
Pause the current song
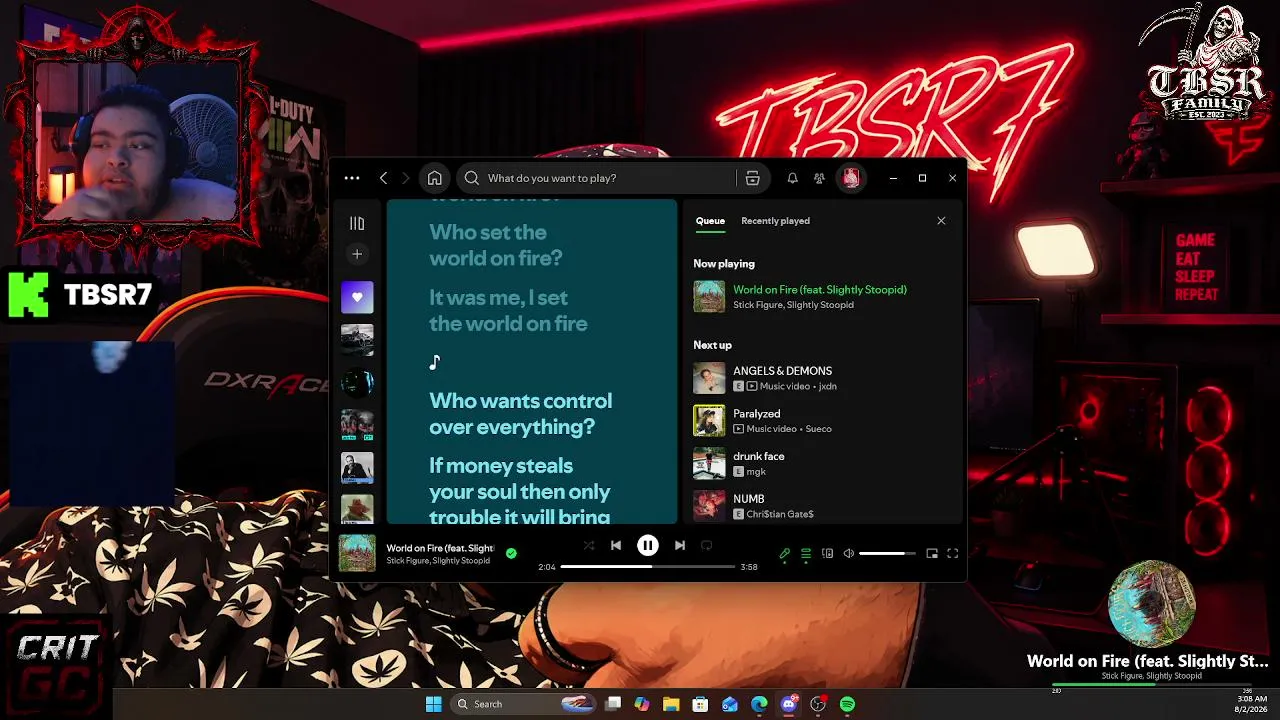648,545
